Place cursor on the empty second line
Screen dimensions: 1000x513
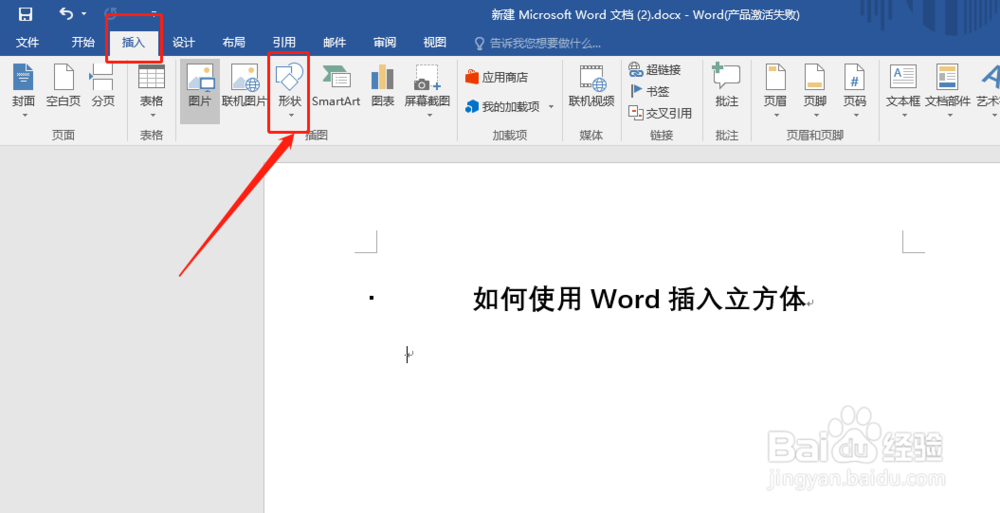point(409,355)
